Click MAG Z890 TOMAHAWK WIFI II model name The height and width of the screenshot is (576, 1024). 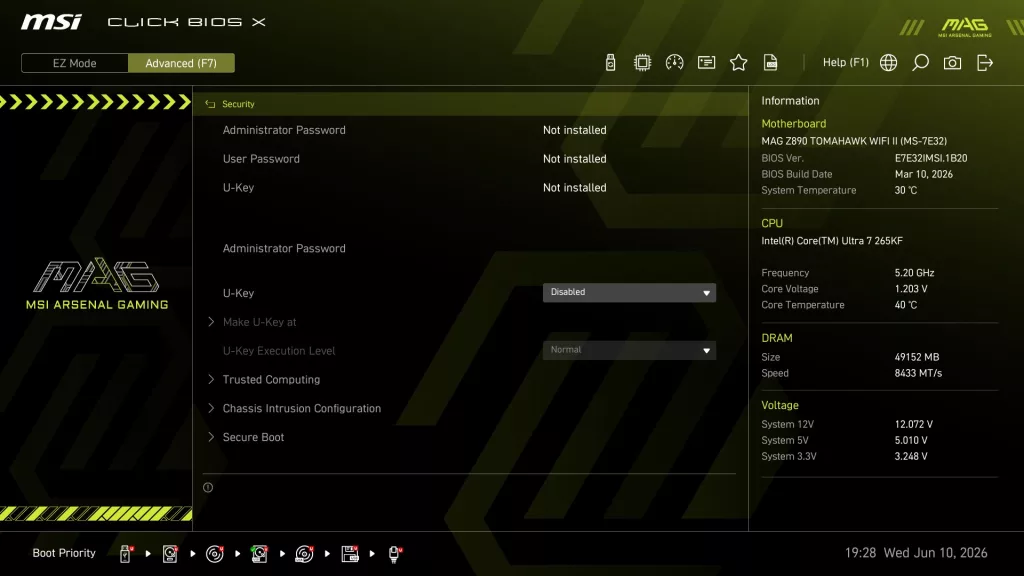pos(854,141)
